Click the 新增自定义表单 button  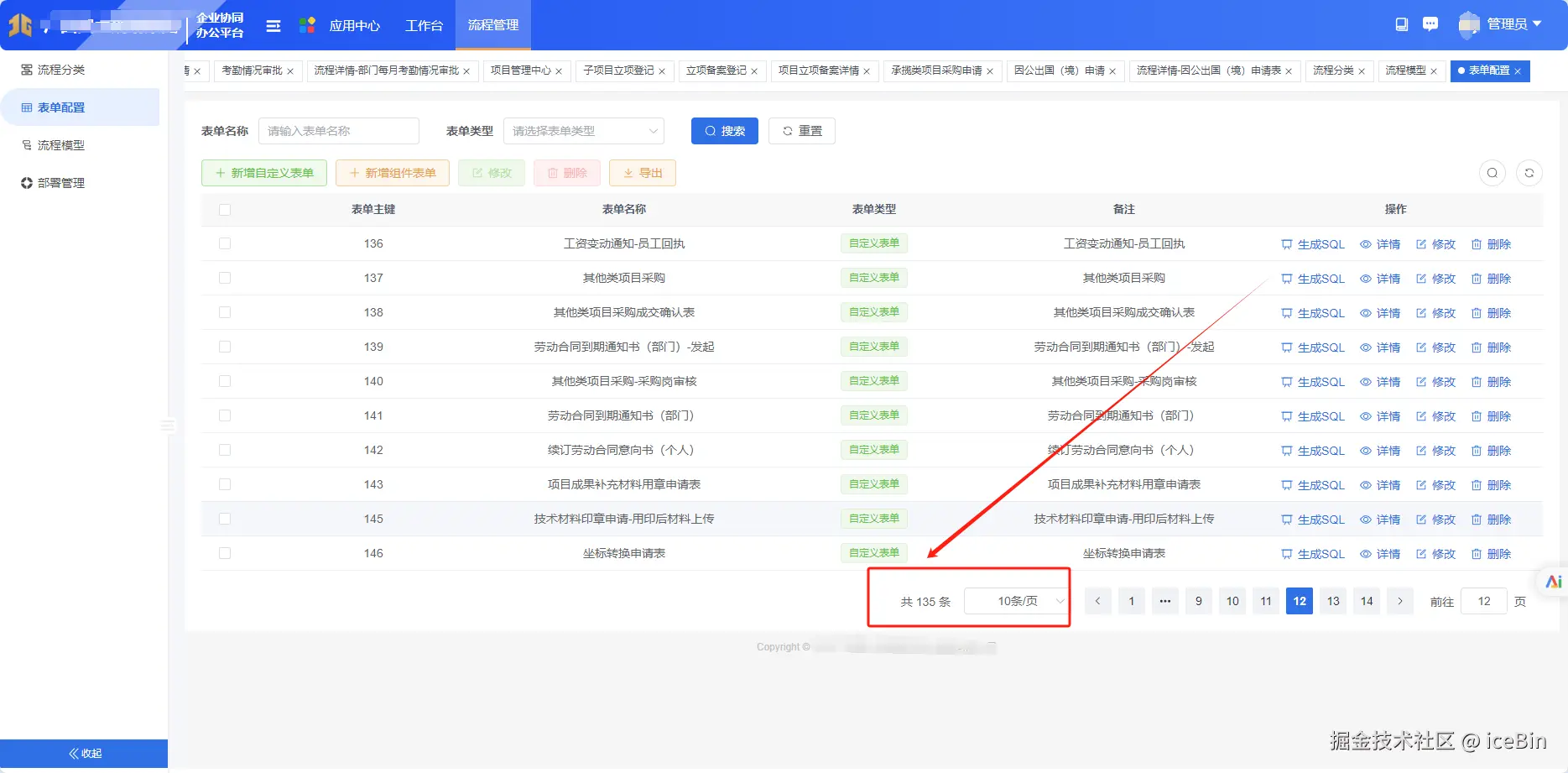click(263, 173)
